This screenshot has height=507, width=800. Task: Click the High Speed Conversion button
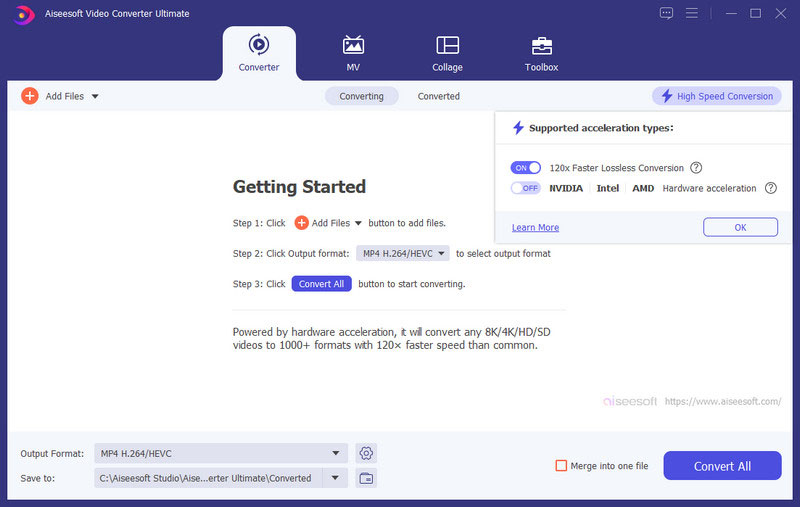717,96
